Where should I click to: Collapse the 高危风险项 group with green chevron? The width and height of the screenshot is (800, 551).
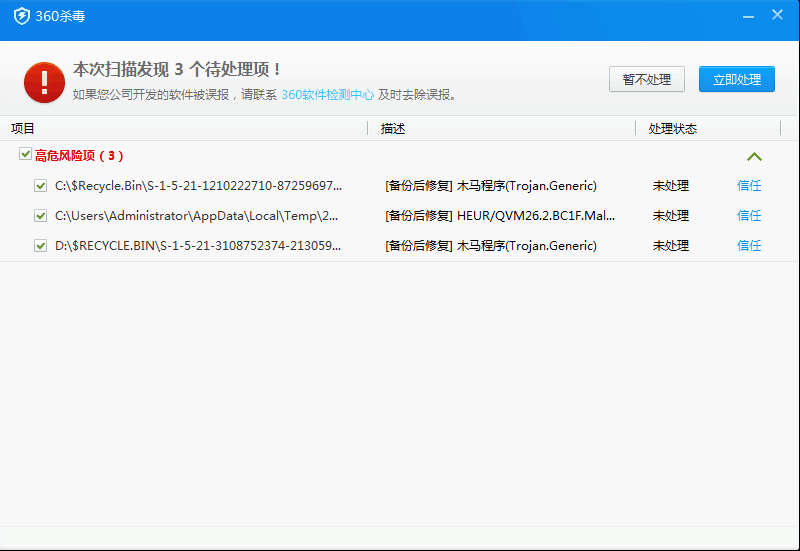754,157
